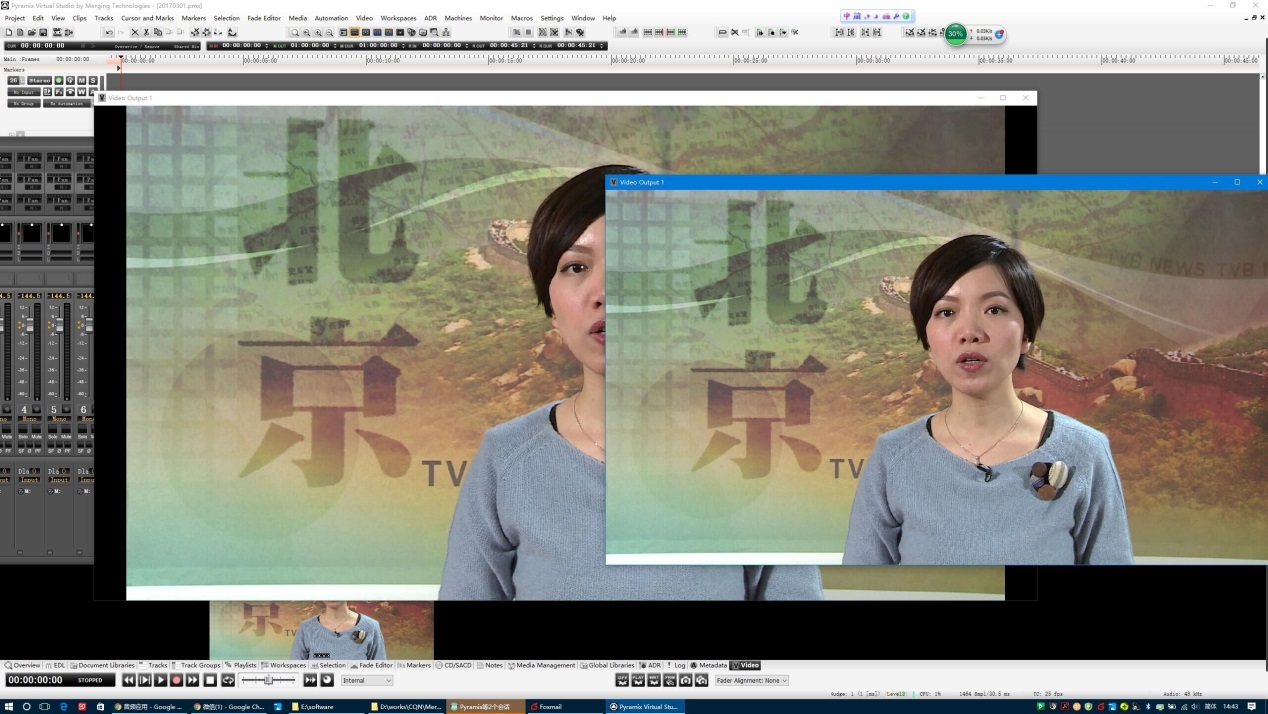Click the channel 5 mixer fader
Screen dimensions: 1268x714
59,325
